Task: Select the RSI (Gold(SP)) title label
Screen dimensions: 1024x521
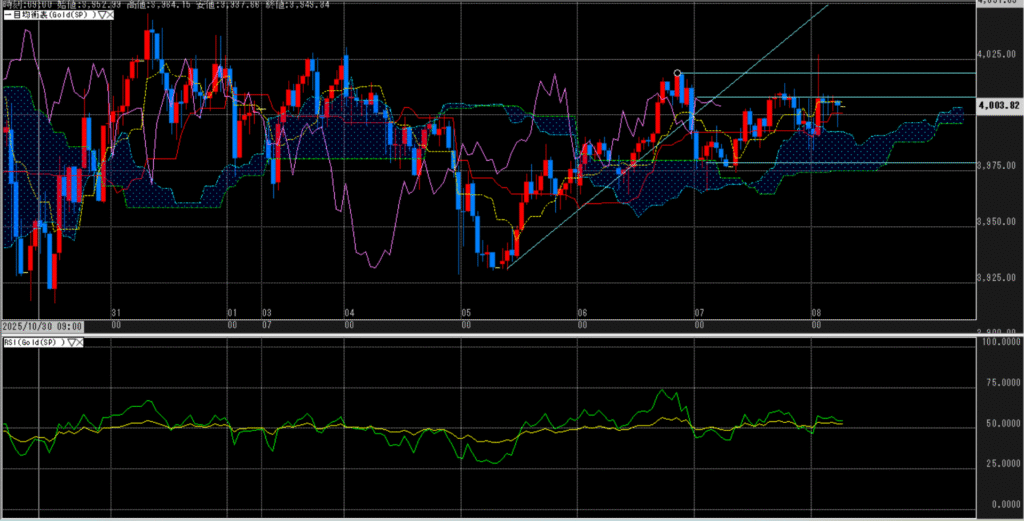Action: [32, 342]
